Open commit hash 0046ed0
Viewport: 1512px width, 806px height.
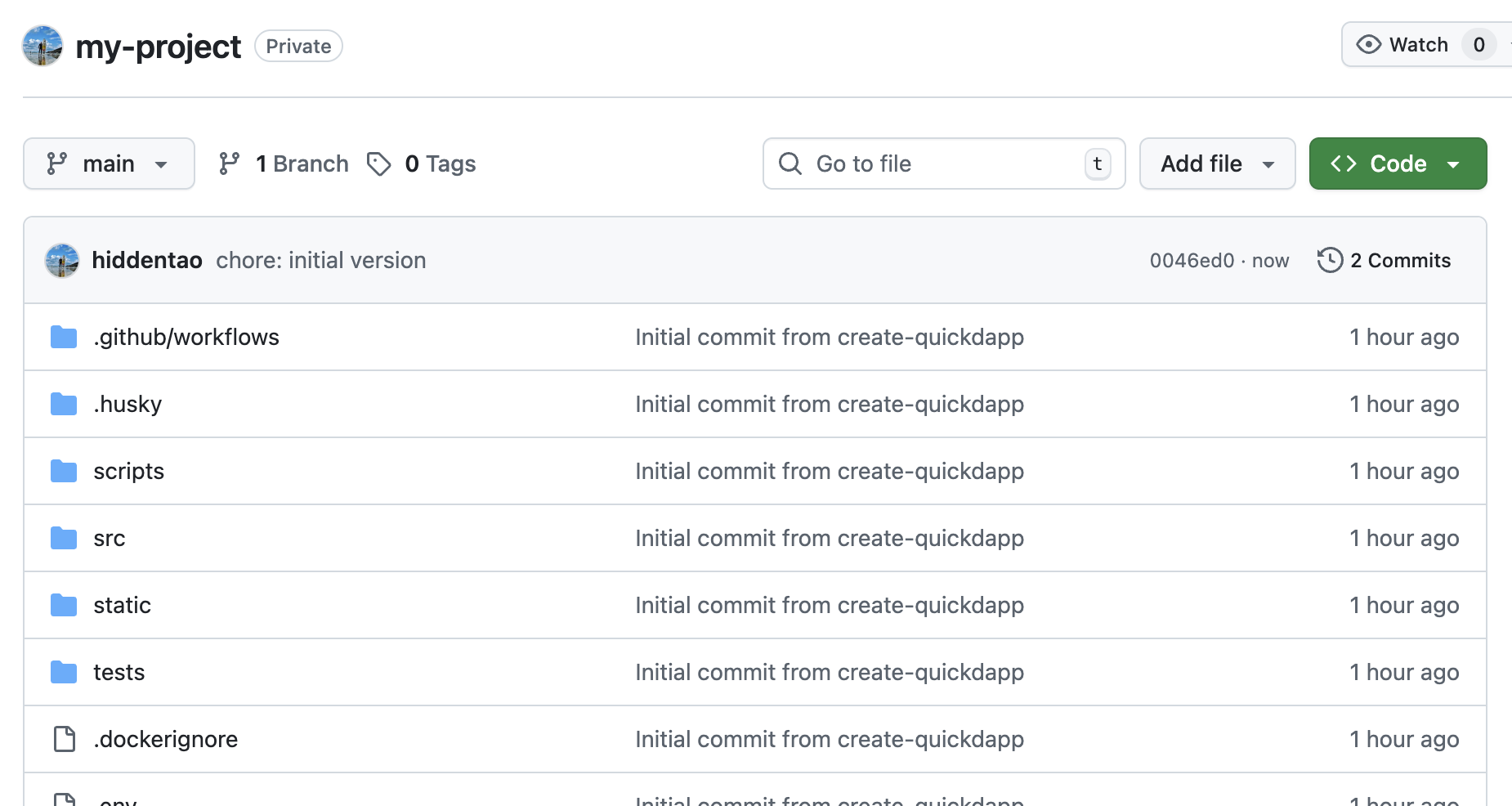tap(1192, 261)
